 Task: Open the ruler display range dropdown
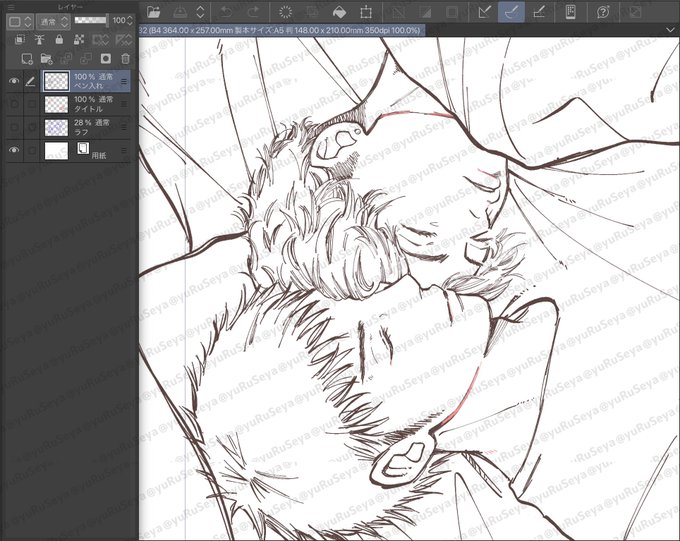(x=124, y=40)
